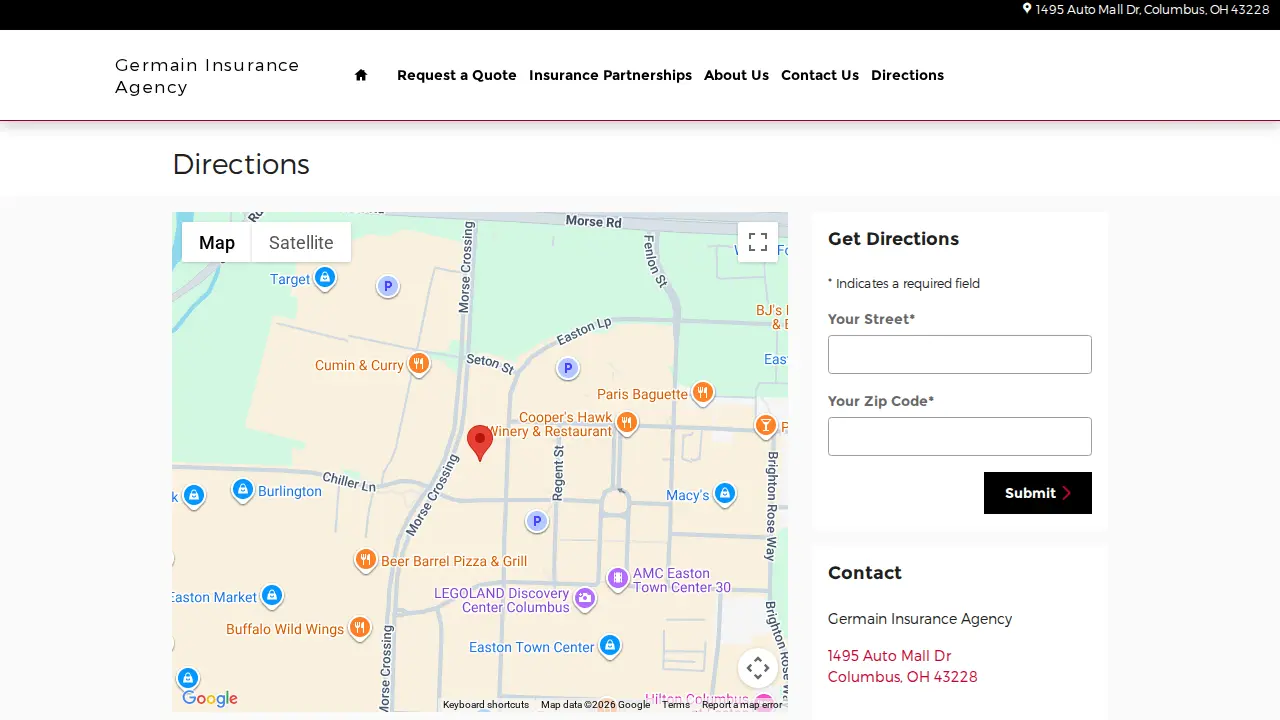Image resolution: width=1280 pixels, height=720 pixels.
Task: Open Insurance Partnerships page
Action: (x=610, y=75)
